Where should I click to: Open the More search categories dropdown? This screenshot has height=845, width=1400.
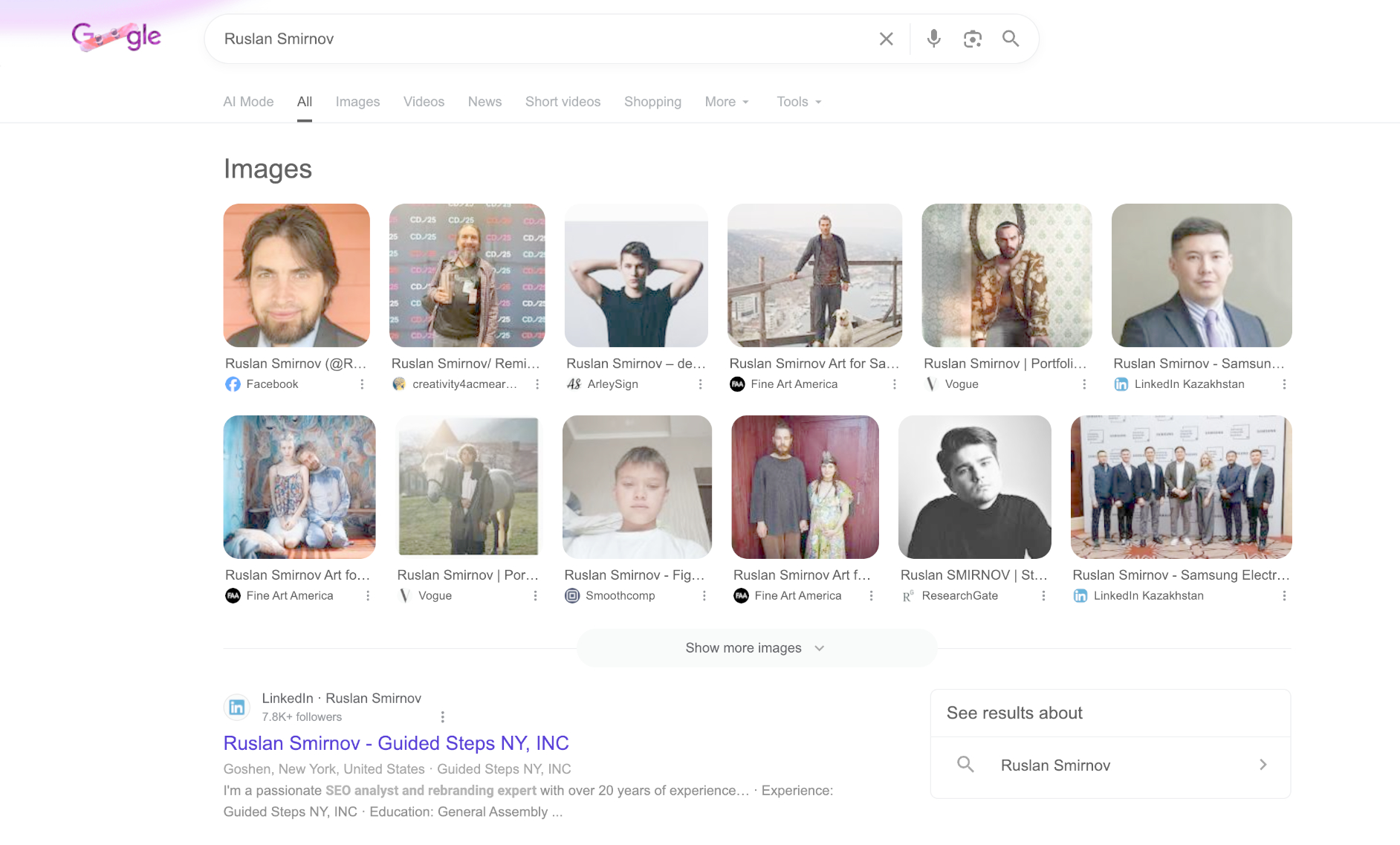pos(726,102)
